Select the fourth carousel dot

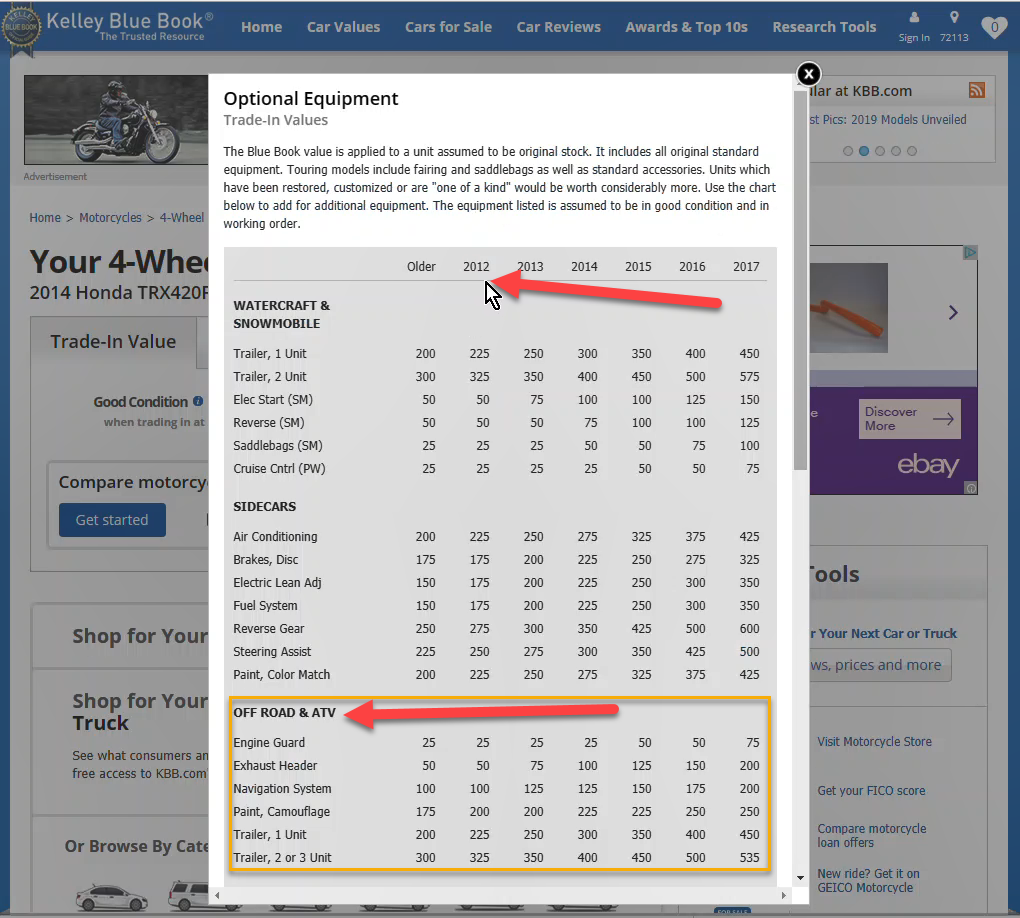coord(896,151)
